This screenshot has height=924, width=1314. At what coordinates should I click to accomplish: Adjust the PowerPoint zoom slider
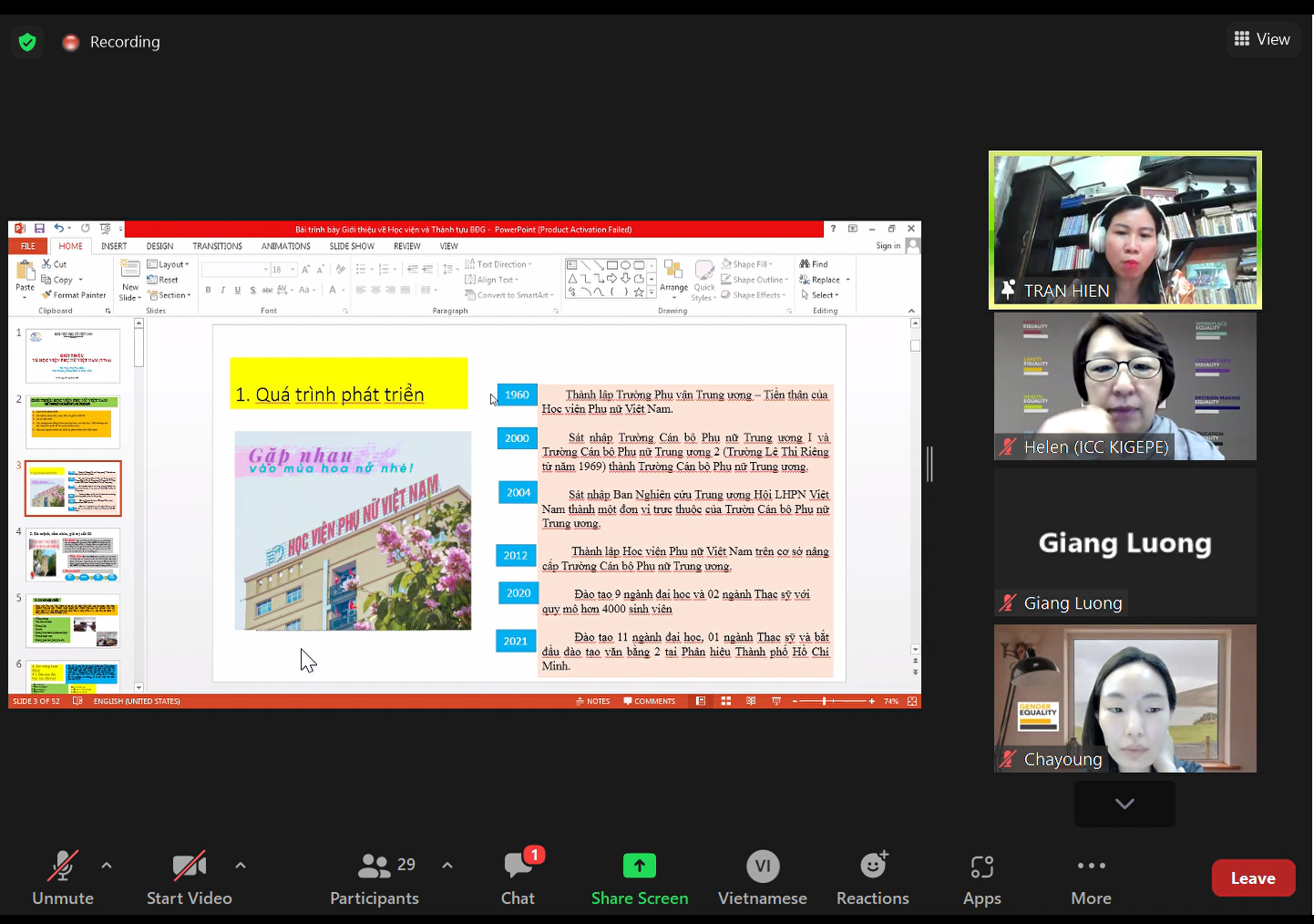click(825, 702)
